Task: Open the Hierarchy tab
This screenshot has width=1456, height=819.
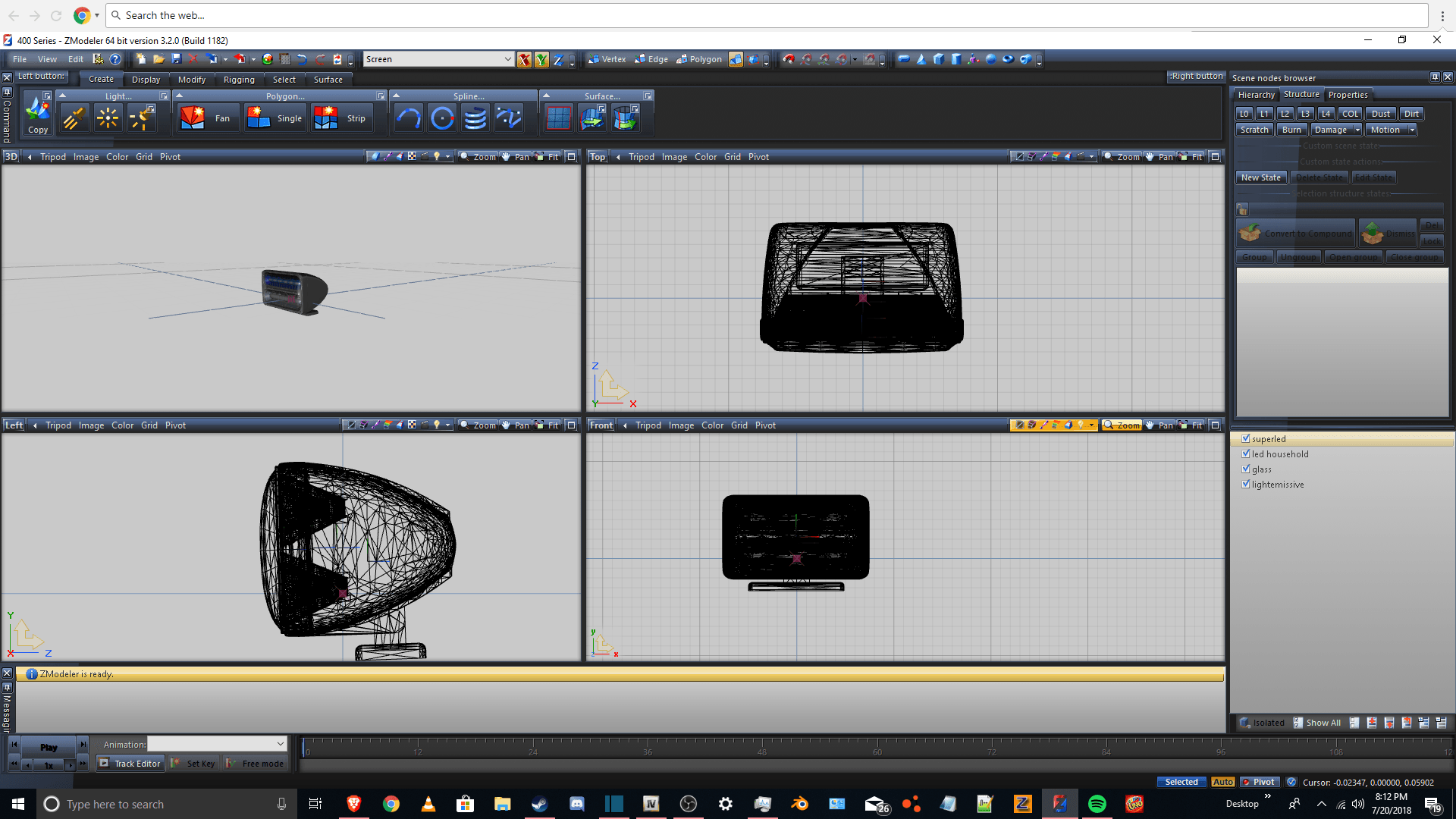Action: tap(1256, 95)
